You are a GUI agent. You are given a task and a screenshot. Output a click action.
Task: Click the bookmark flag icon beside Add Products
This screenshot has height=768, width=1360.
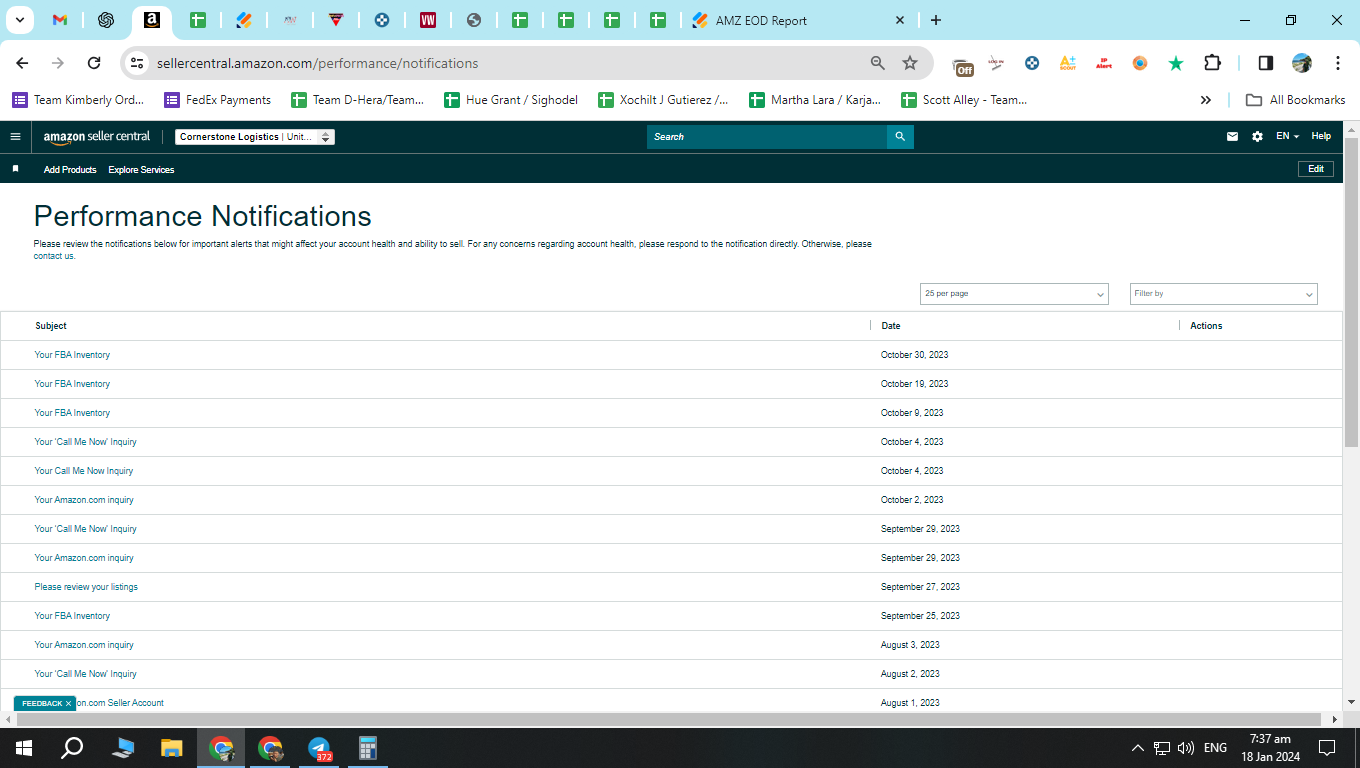(15, 169)
